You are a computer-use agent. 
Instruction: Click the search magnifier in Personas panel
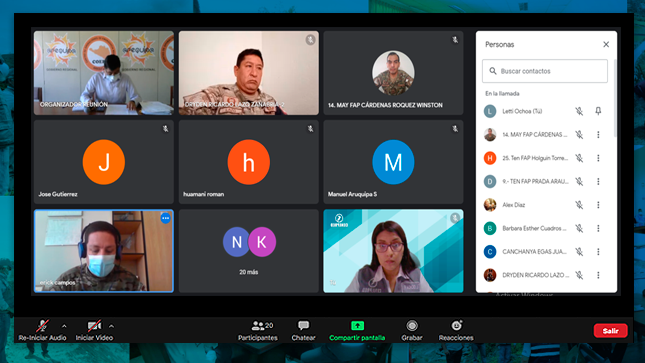pos(493,71)
